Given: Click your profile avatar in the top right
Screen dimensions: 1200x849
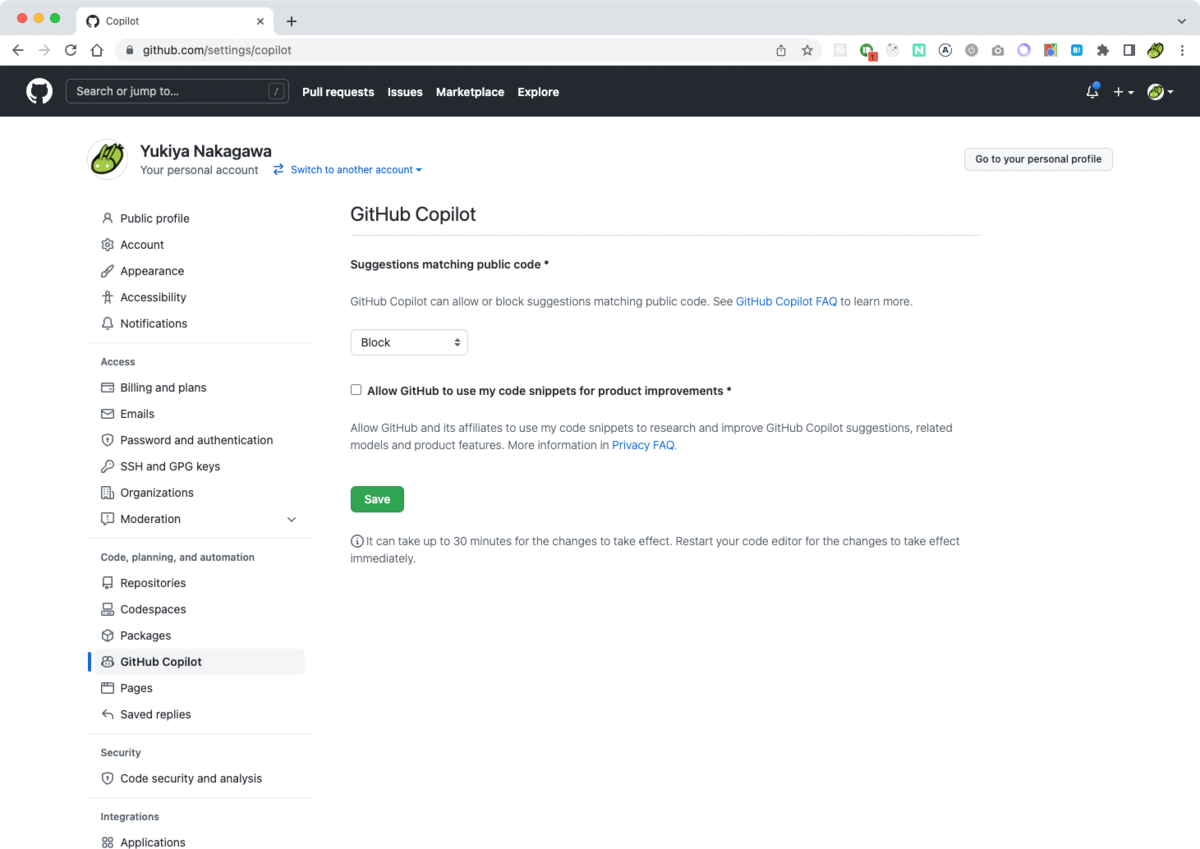Looking at the screenshot, I should (x=1157, y=91).
